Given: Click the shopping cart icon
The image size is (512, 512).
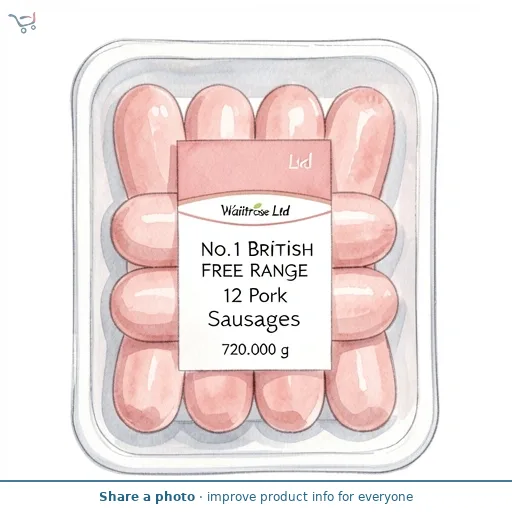Looking at the screenshot, I should pyautogui.click(x=22, y=22).
